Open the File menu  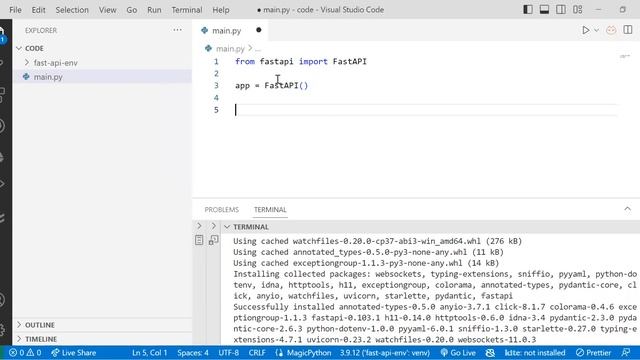[x=15, y=10]
